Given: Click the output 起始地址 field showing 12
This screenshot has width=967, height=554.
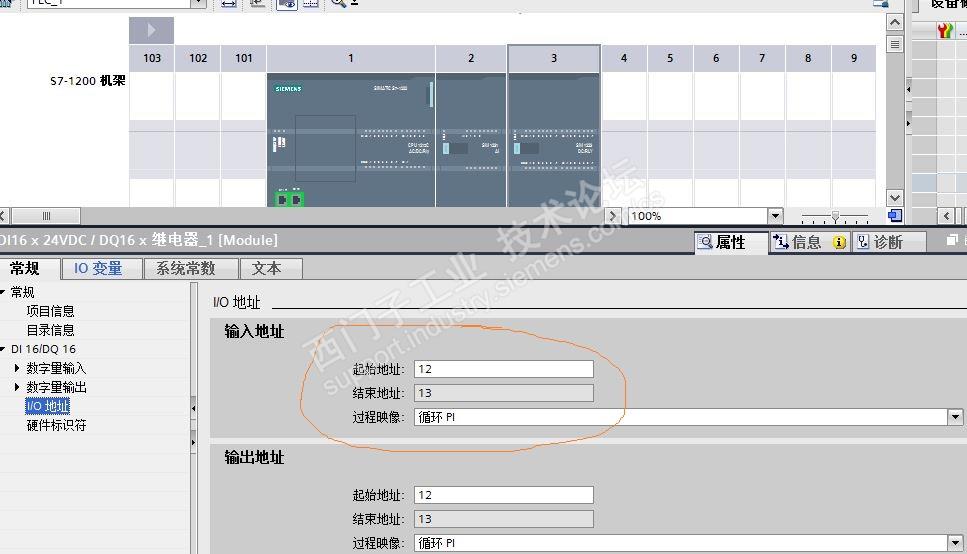Looking at the screenshot, I should click(x=504, y=495).
